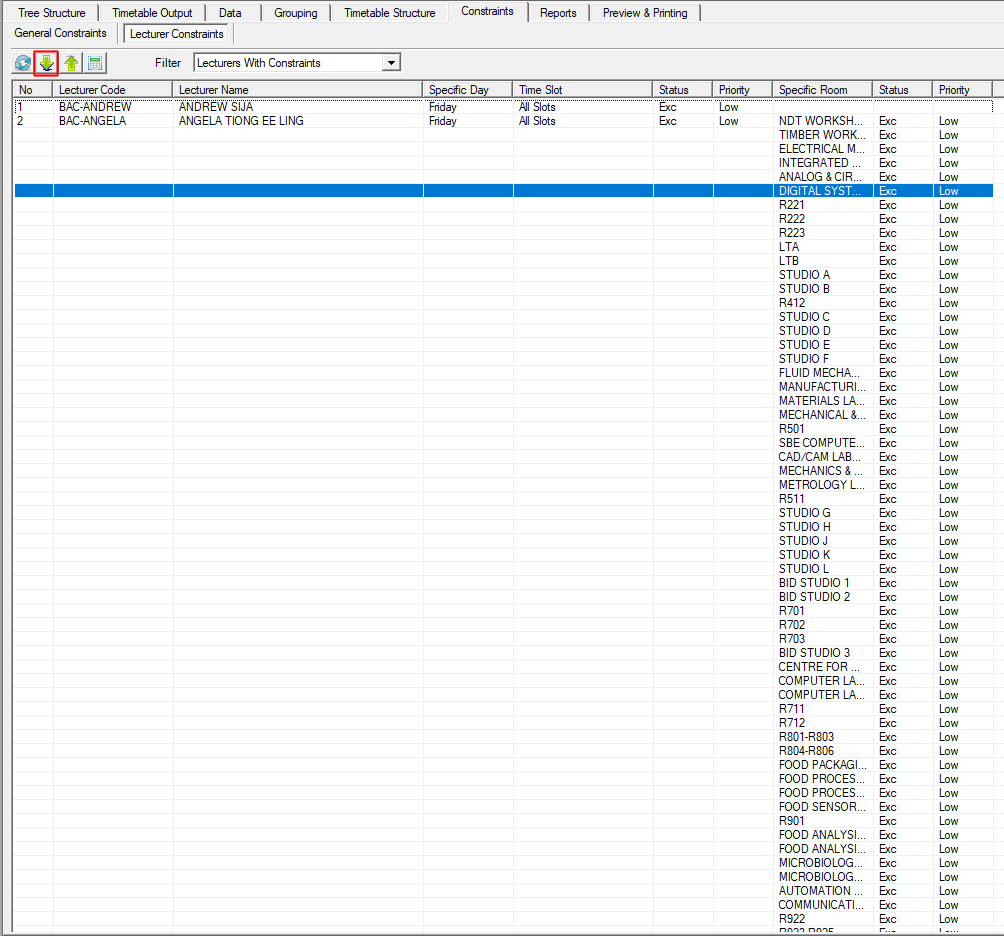Screen dimensions: 1004x936
Task: Open the Grouping tab
Action: click(x=296, y=13)
